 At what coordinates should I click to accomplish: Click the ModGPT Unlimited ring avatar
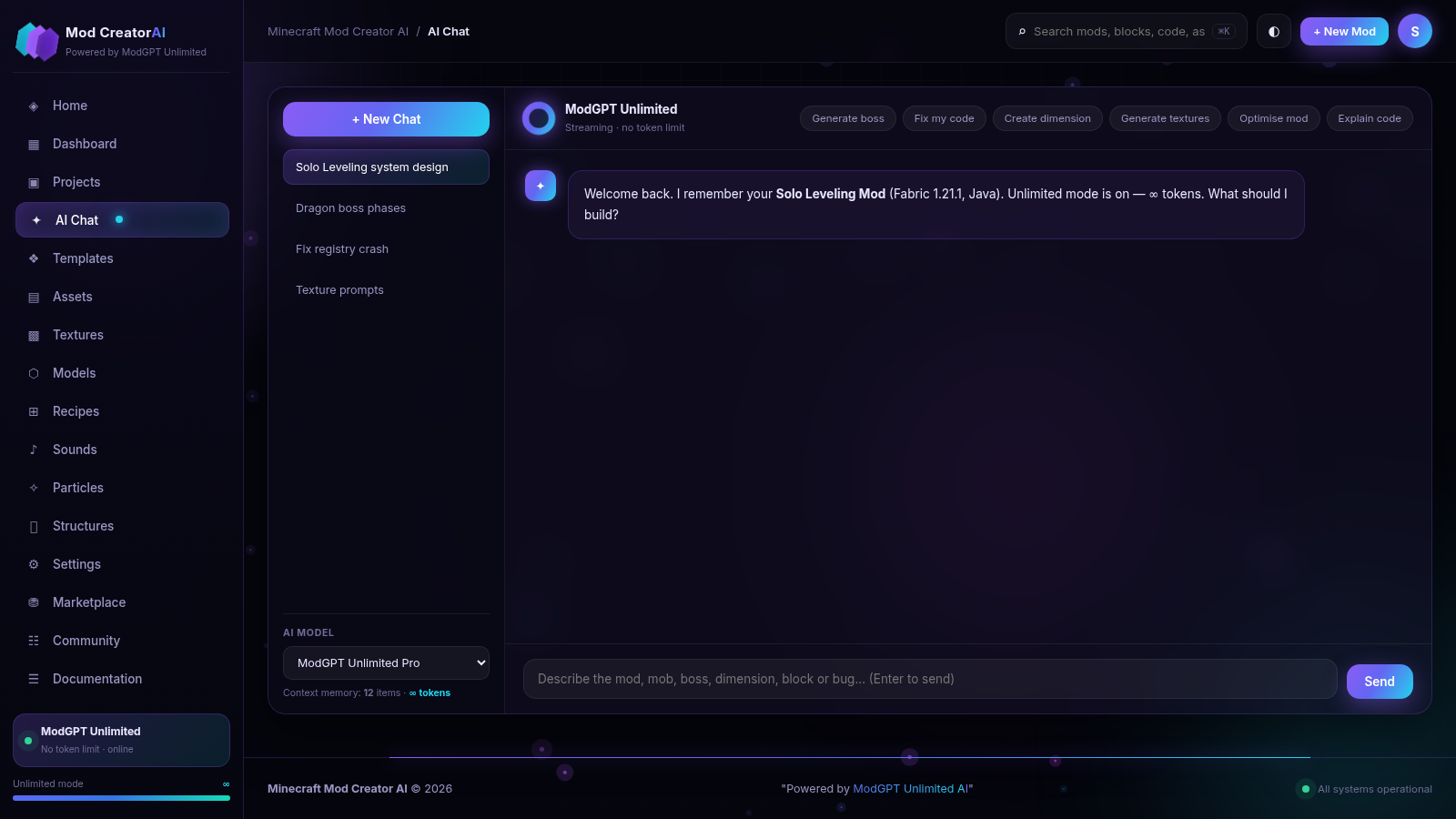point(539,118)
